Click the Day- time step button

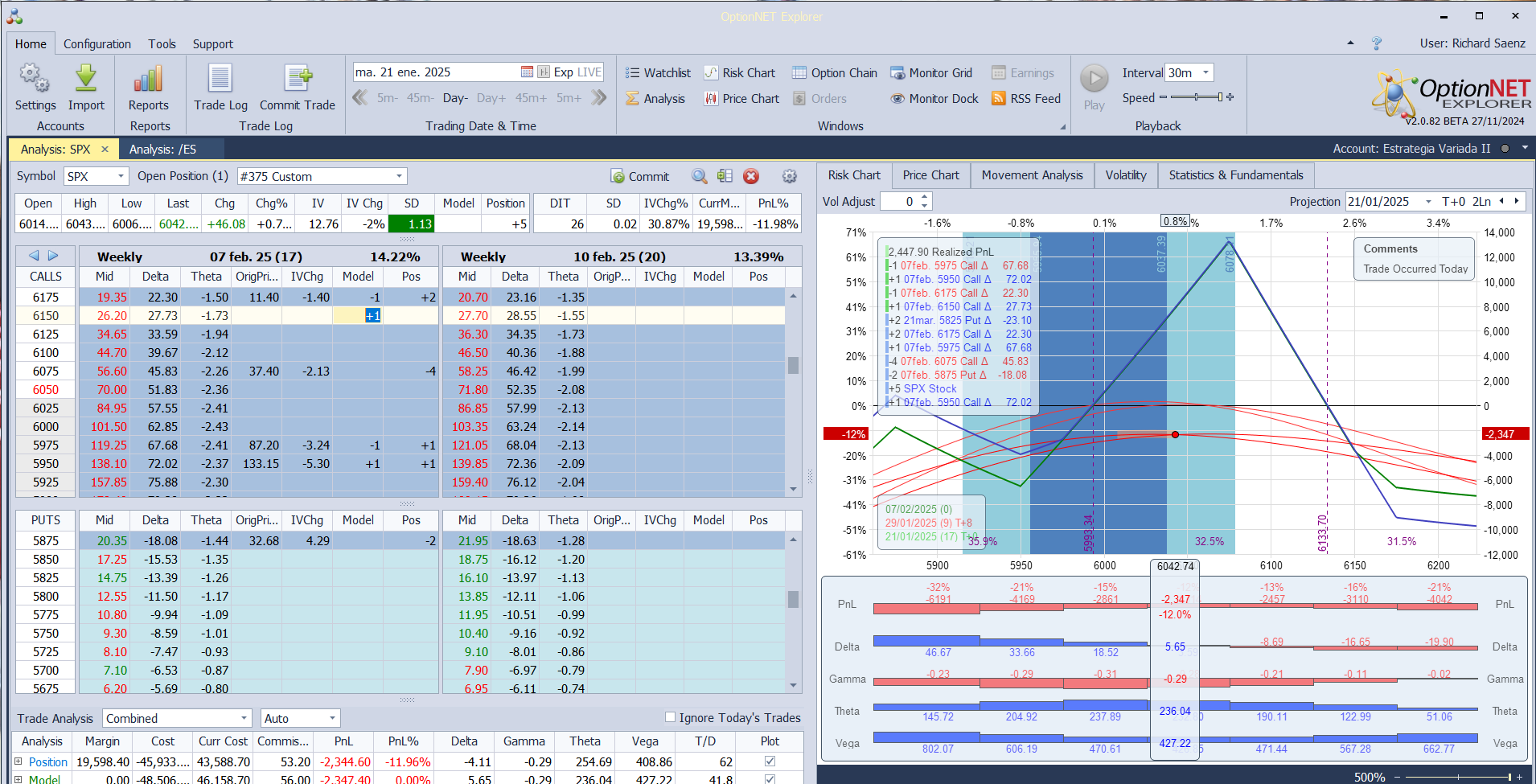[455, 98]
